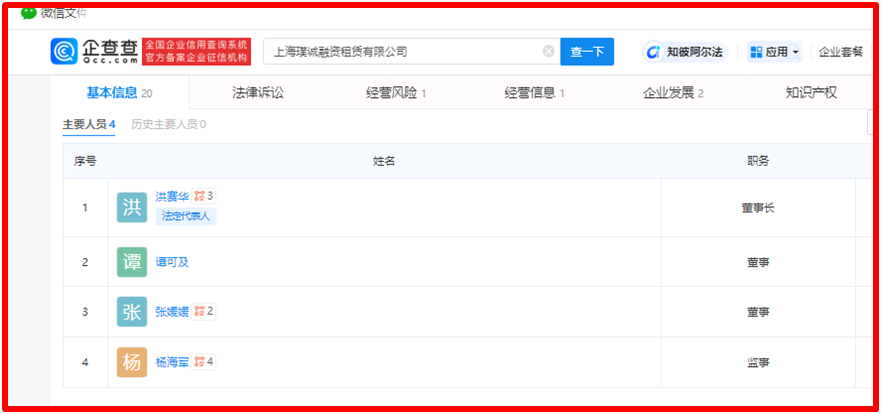
Task: Click the 企查查 Qcc.com logo
Action: tap(95, 51)
